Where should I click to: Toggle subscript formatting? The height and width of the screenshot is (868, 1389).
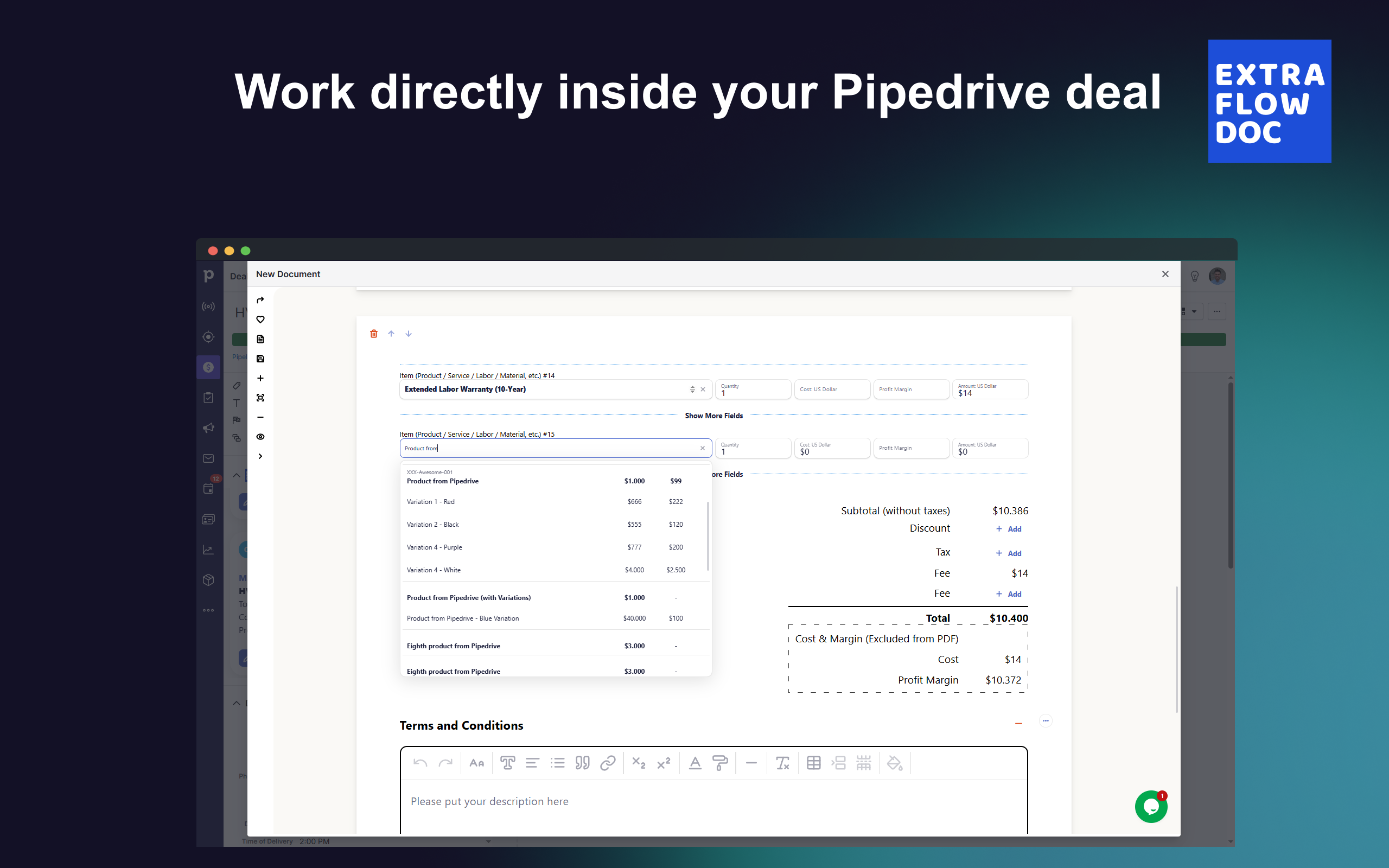click(x=639, y=763)
